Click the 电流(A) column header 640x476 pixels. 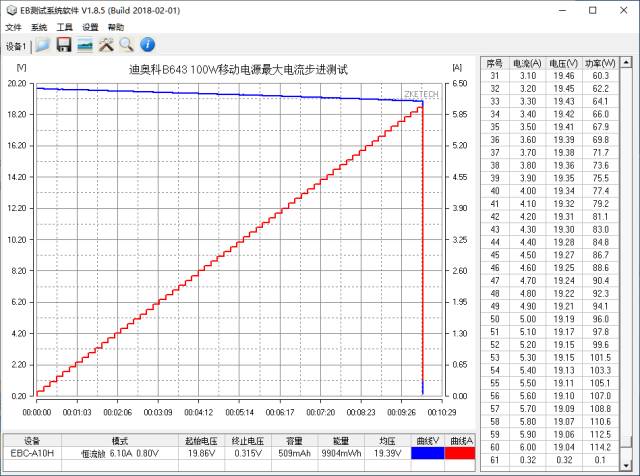tap(527, 63)
